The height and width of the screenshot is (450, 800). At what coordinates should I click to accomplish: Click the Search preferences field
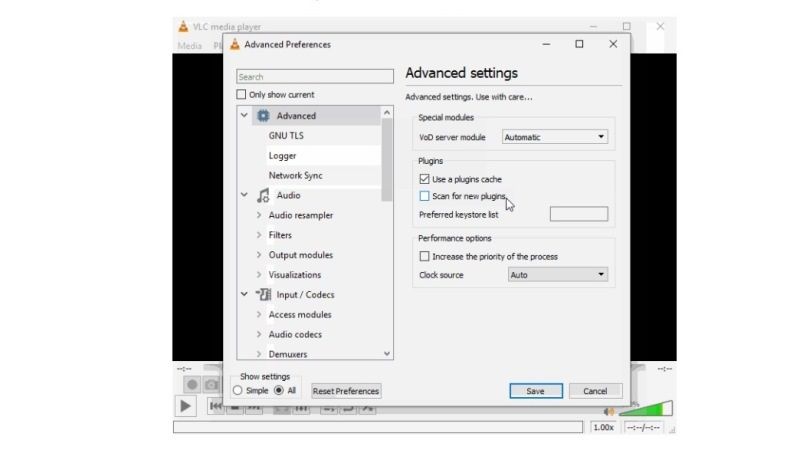(315, 77)
